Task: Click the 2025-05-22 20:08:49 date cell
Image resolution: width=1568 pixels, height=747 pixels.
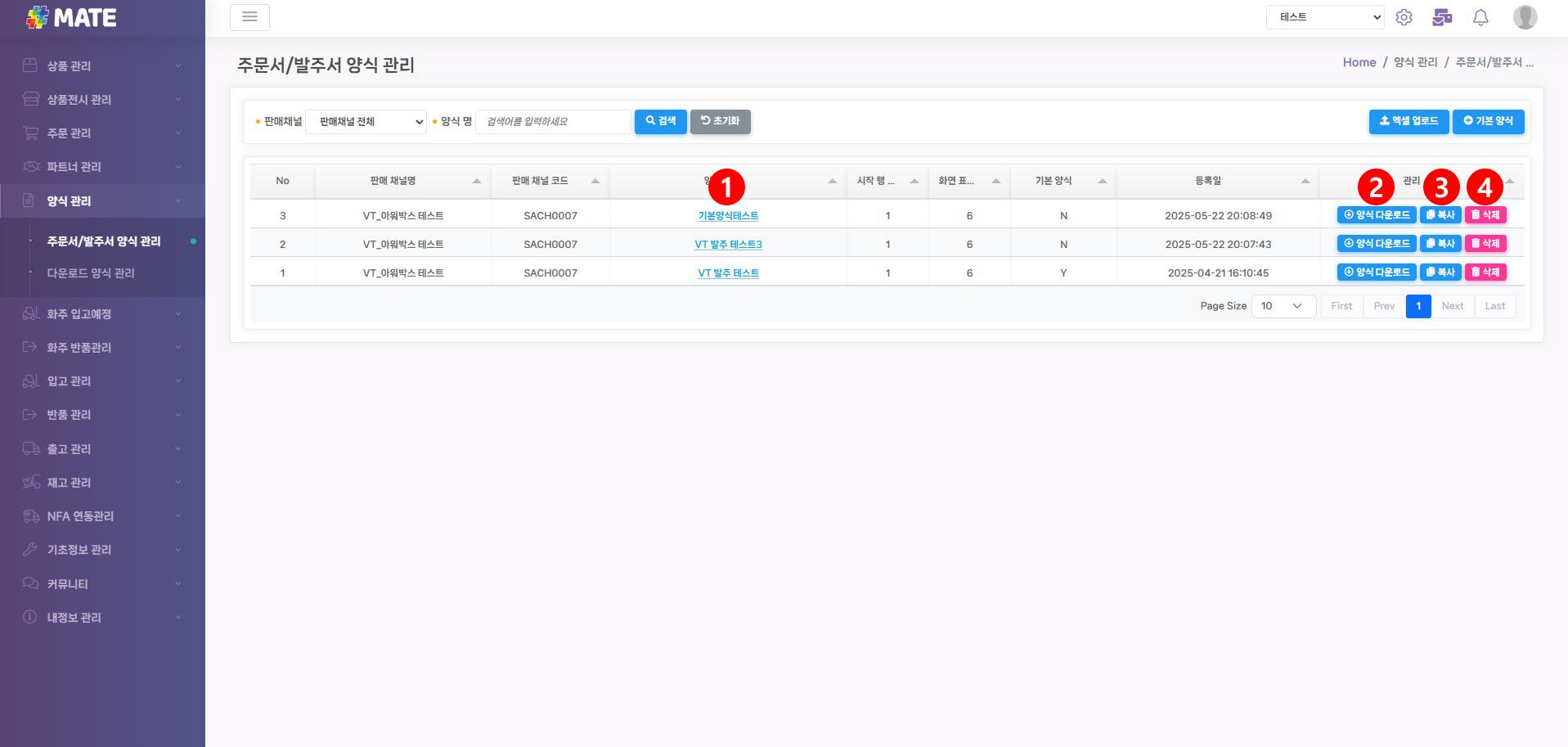Action: tap(1218, 216)
